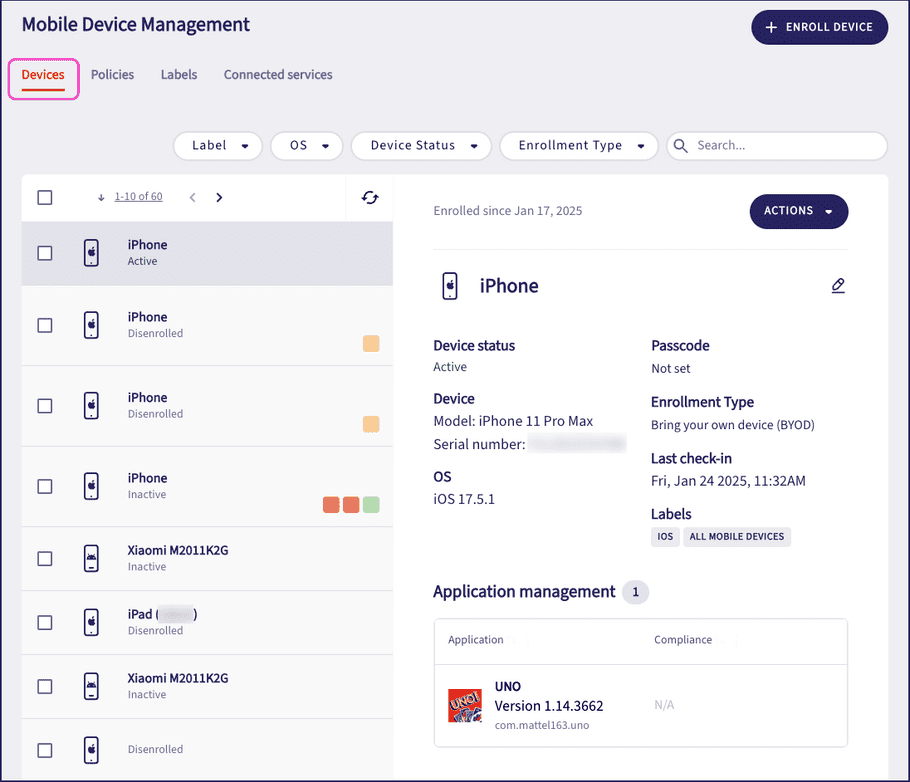Screen dimensions: 910x782
Task: Click the Passcode Not set value
Action: 670,369
